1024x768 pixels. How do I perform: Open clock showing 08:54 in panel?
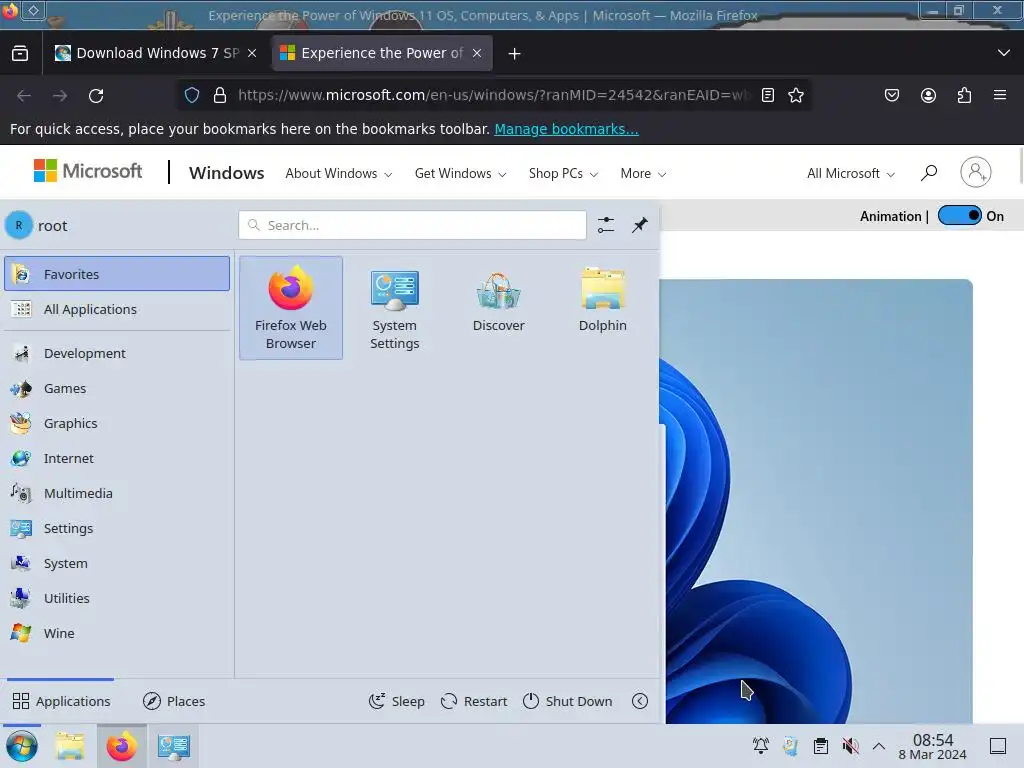point(933,746)
